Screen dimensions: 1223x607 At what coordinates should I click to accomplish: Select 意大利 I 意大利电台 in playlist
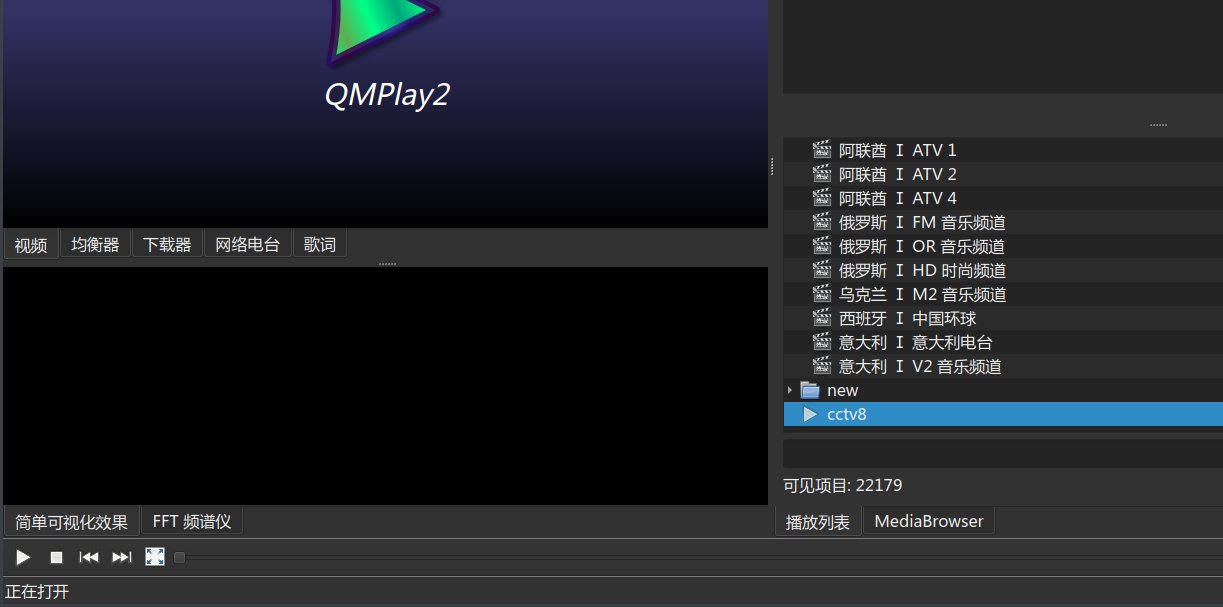pyautogui.click(x=1003, y=342)
